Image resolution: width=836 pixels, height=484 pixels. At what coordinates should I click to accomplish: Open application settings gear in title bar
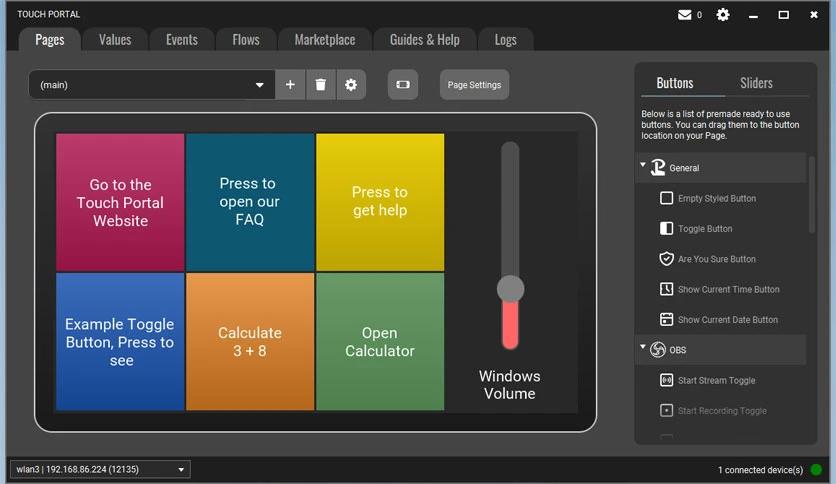[x=723, y=15]
